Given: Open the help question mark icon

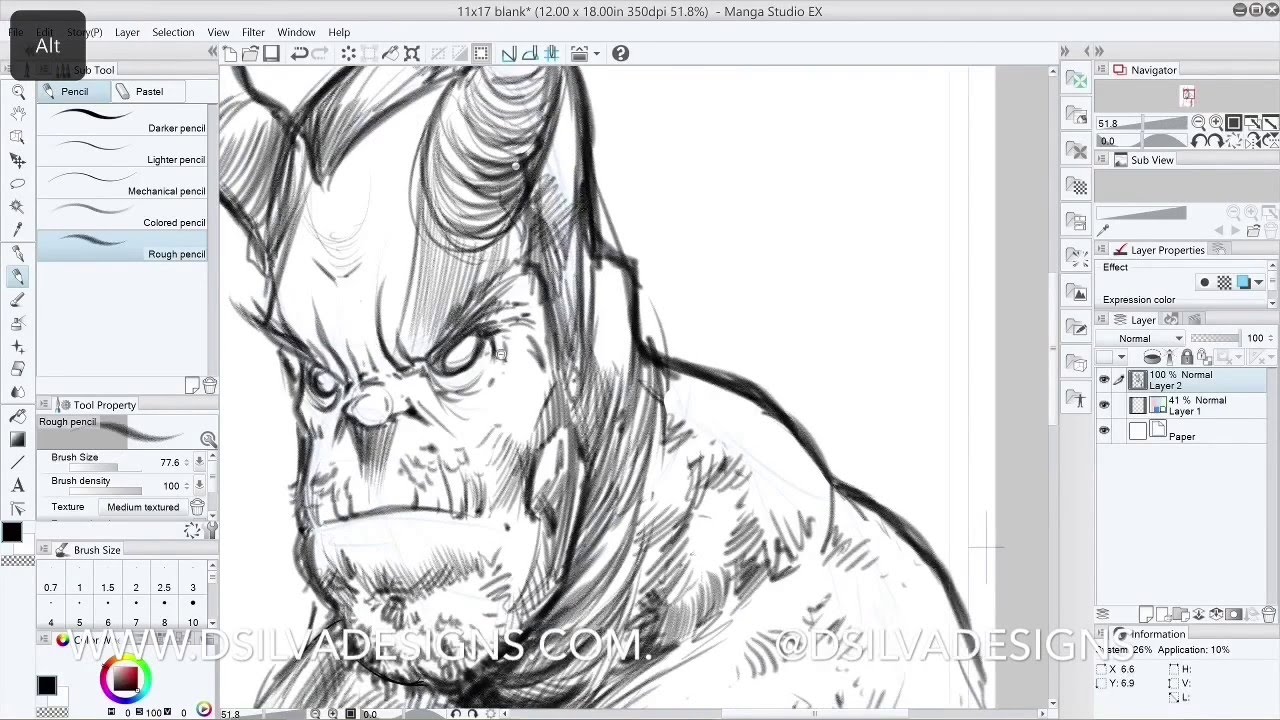Looking at the screenshot, I should point(620,54).
